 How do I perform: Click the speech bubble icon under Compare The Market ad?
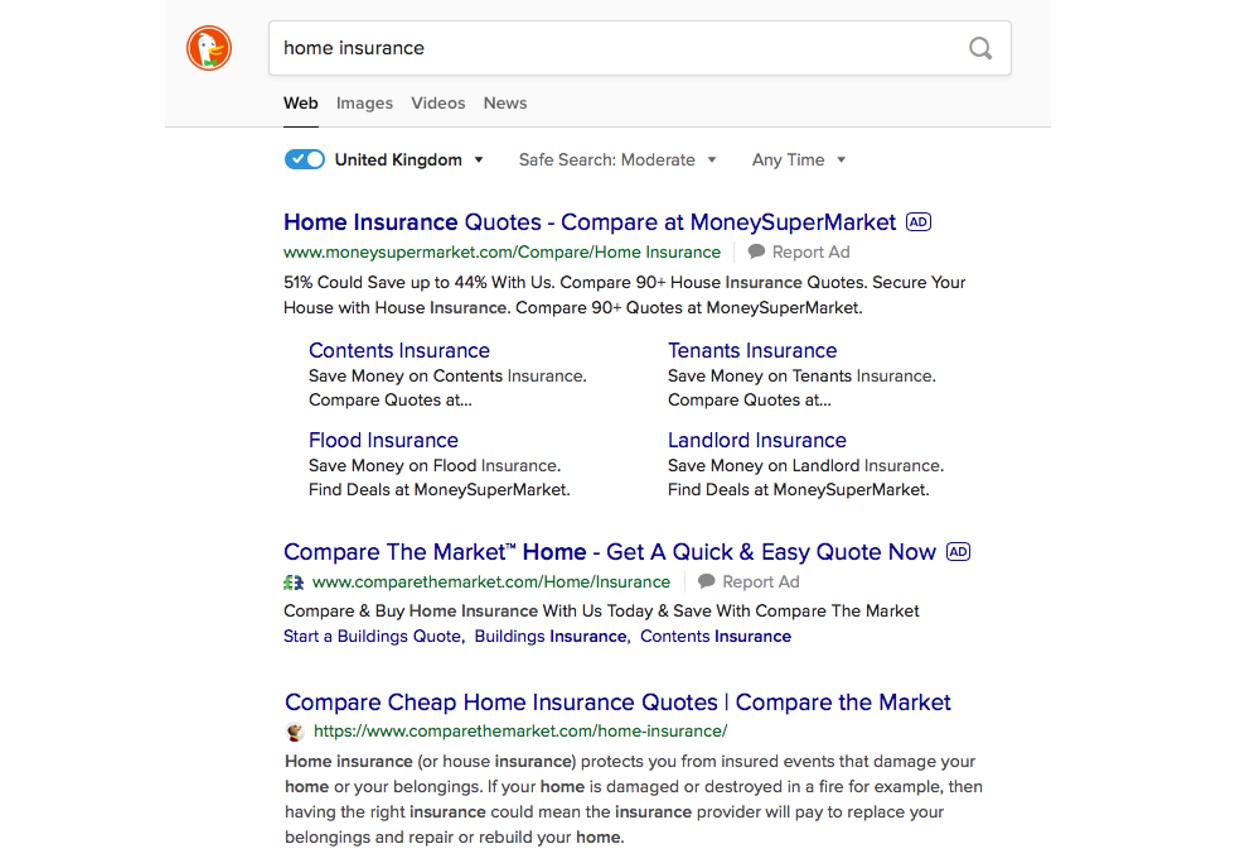707,582
